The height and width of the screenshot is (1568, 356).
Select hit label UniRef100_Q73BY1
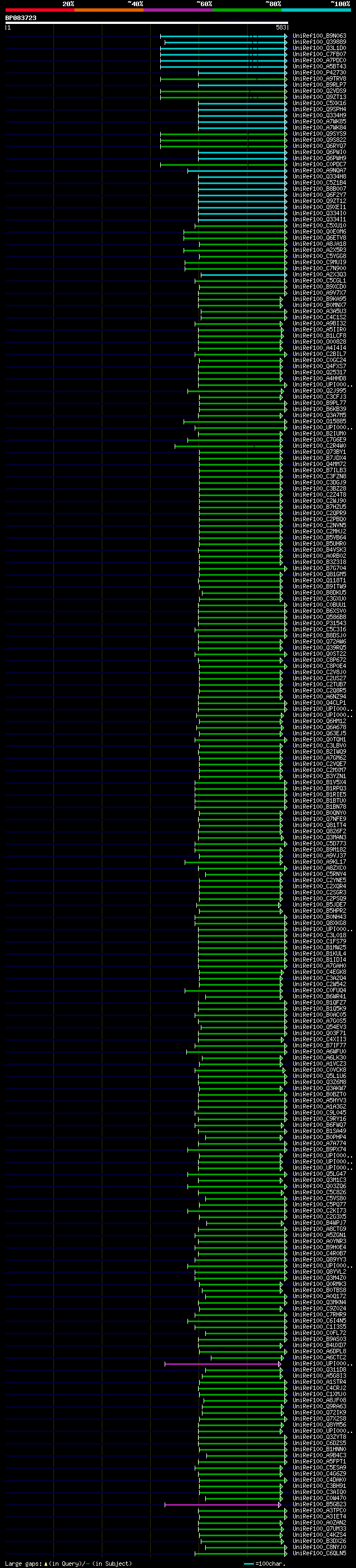(x=319, y=452)
